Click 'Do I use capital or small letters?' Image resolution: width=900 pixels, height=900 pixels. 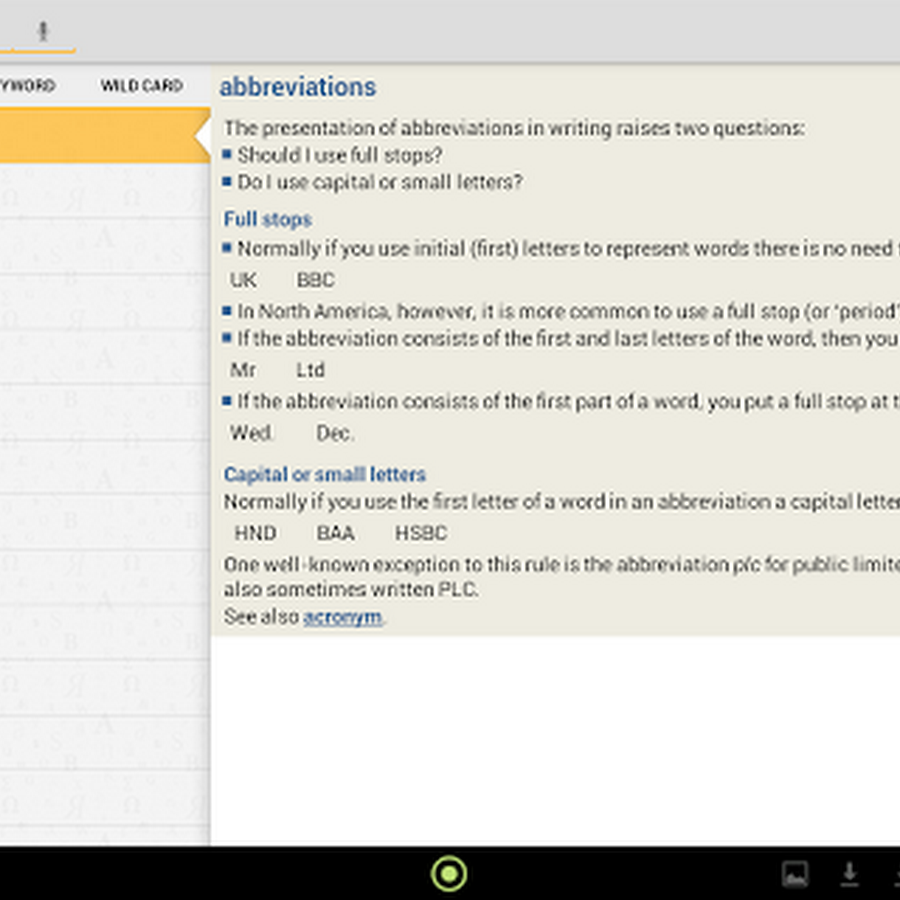click(x=380, y=182)
